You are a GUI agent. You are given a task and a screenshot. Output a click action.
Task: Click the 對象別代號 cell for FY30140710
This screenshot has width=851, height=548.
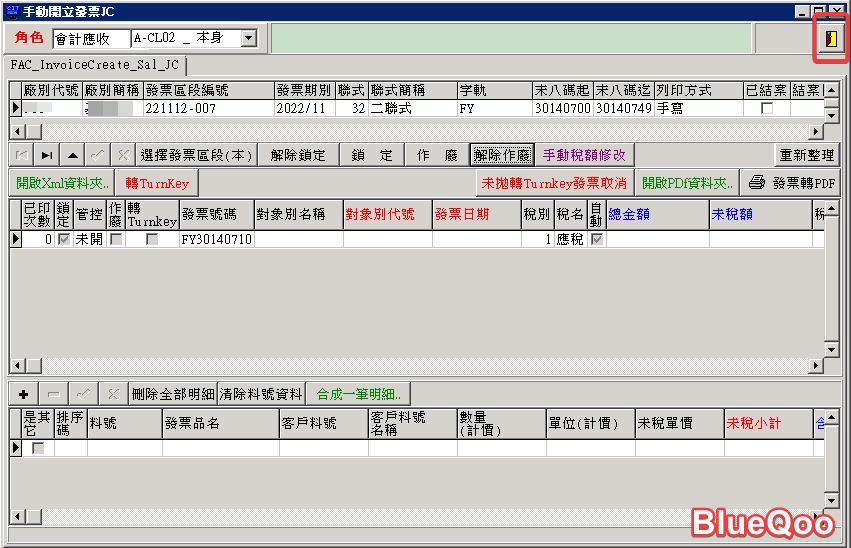click(387, 240)
